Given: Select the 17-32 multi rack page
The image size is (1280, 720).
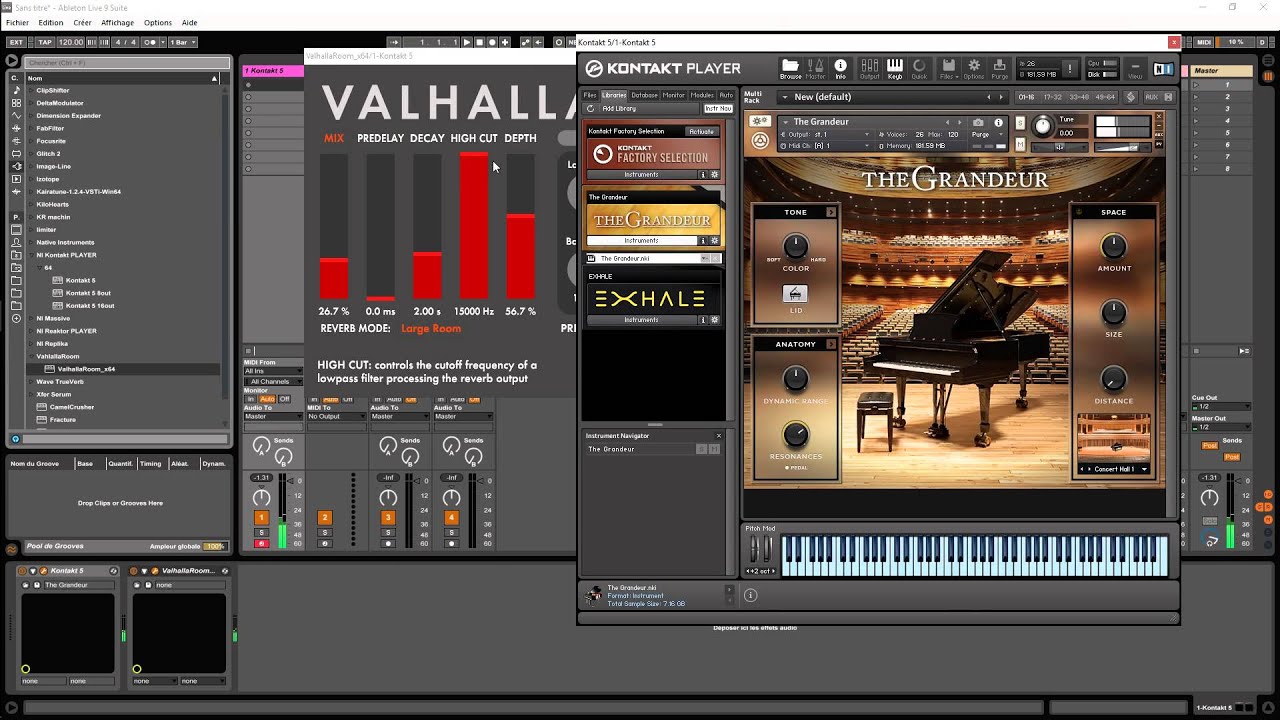Looking at the screenshot, I should 1052,97.
